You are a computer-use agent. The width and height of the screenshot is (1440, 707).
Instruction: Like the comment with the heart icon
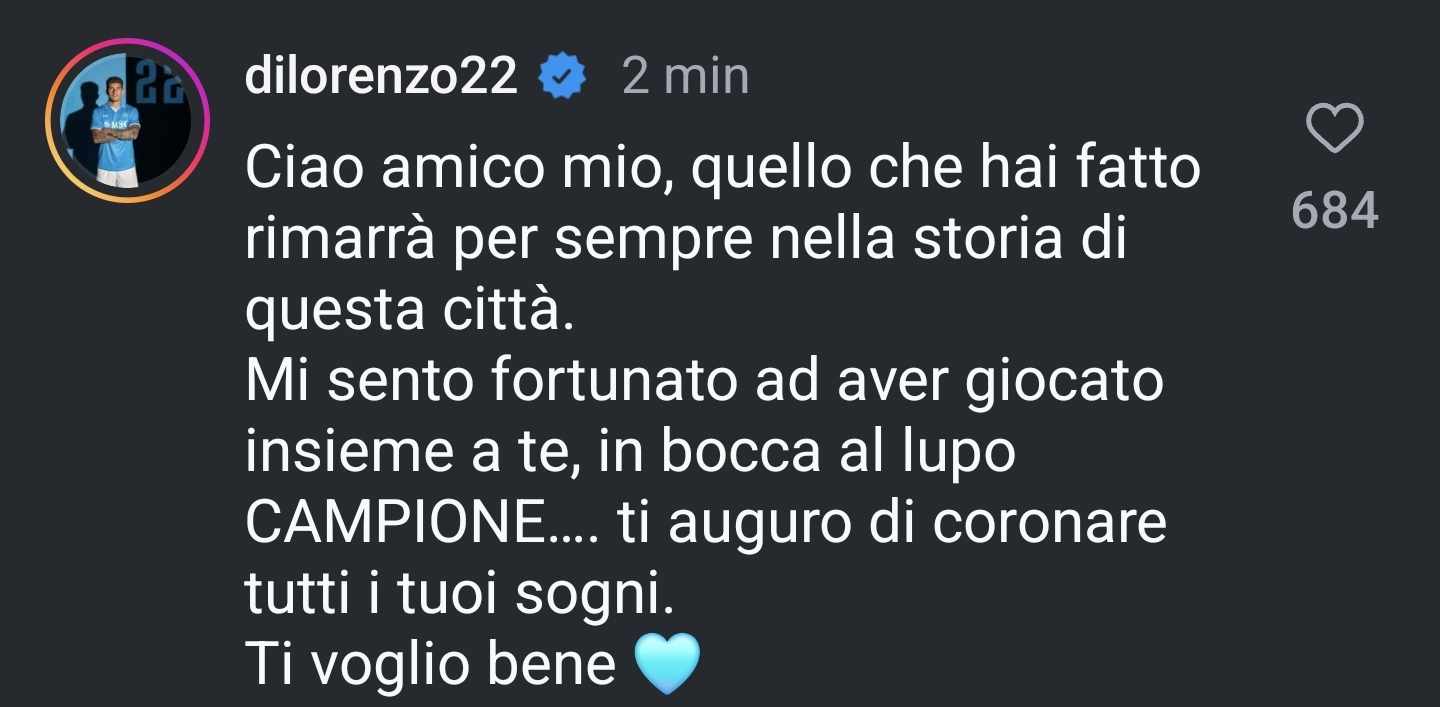tap(1335, 129)
